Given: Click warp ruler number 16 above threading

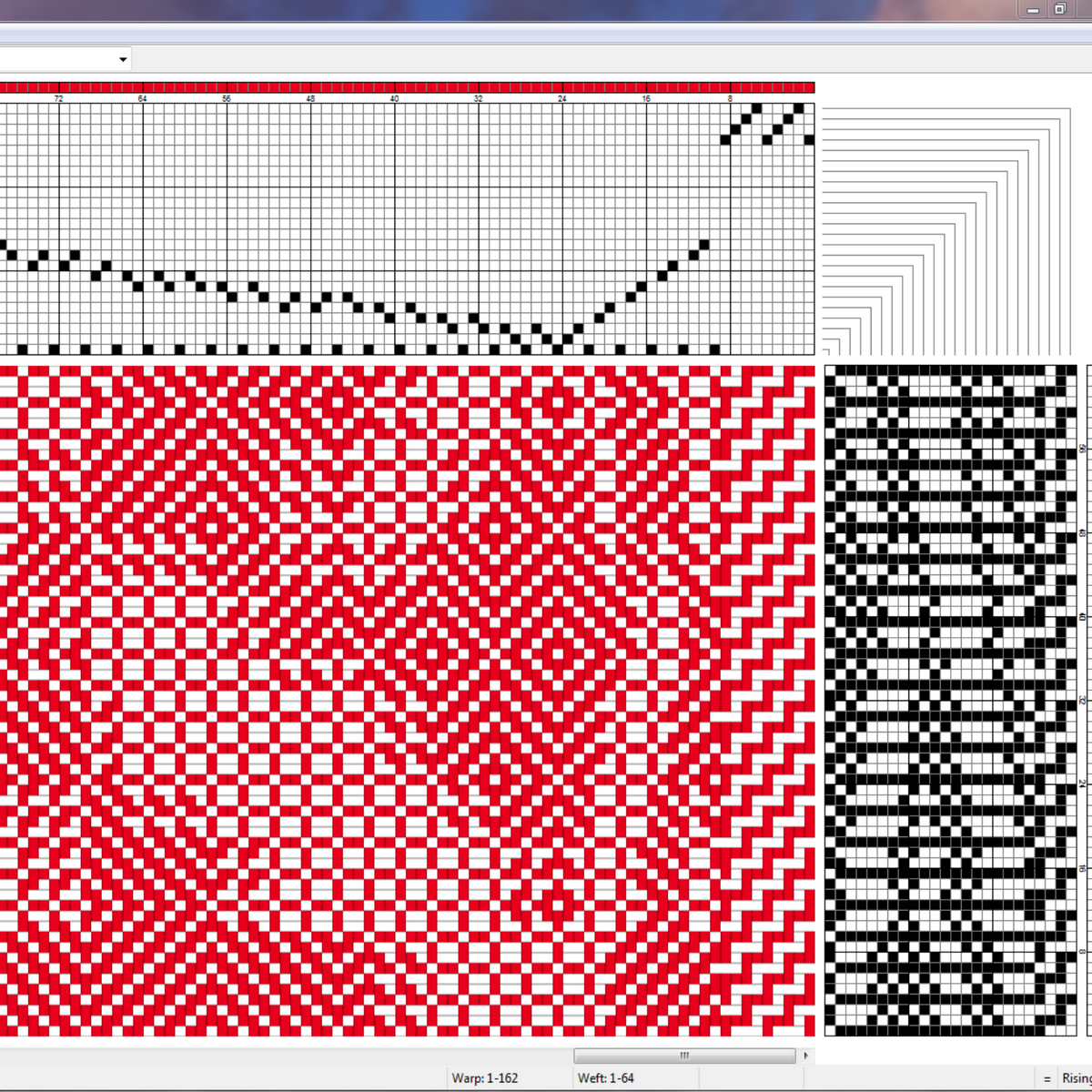Looking at the screenshot, I should [x=646, y=98].
